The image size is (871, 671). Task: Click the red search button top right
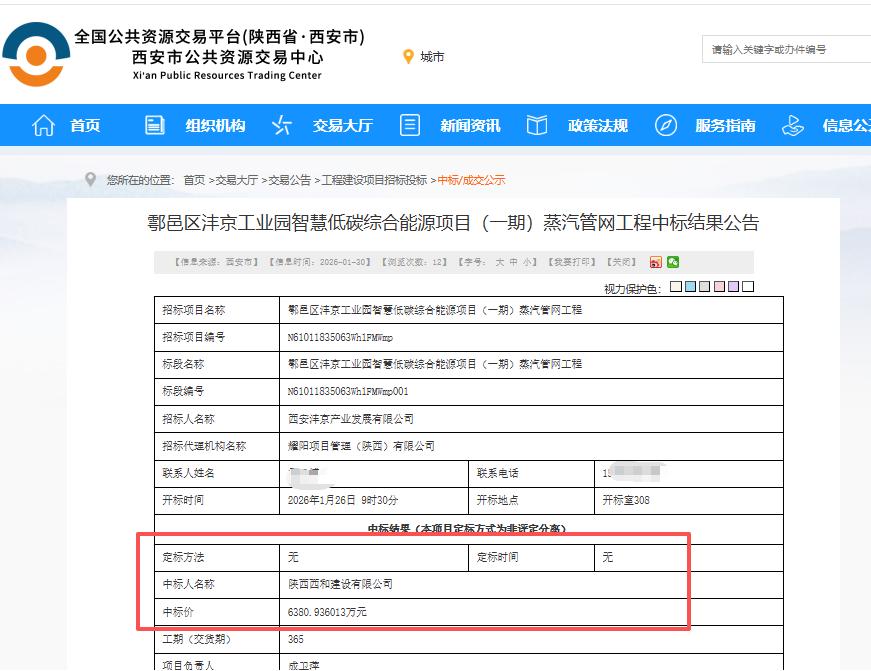[866, 48]
